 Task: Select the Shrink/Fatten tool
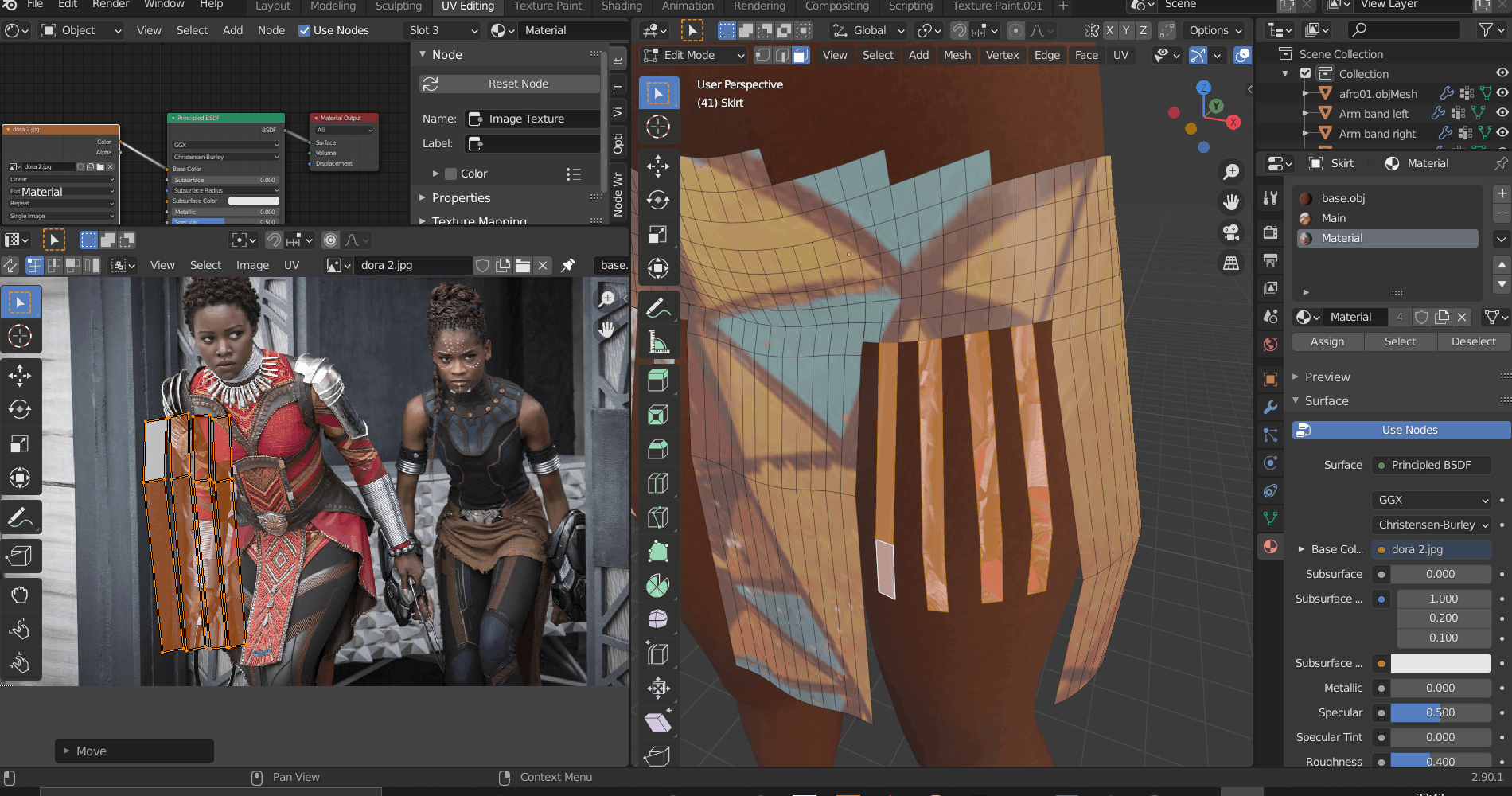tap(658, 688)
